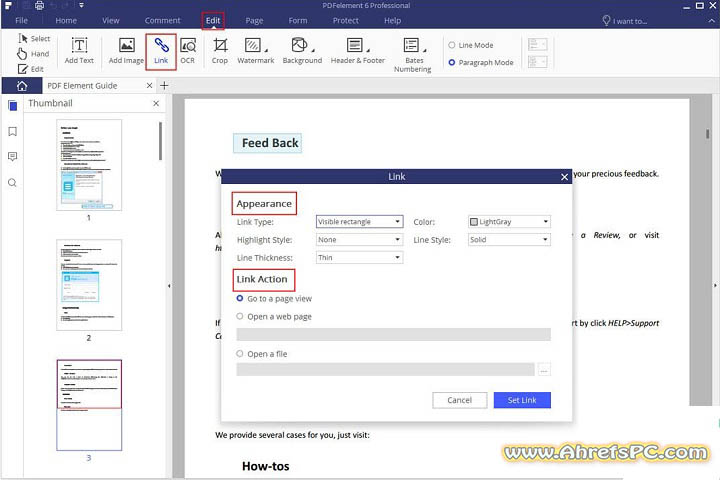Click the Cancel button
The height and width of the screenshot is (480, 720).
[460, 400]
